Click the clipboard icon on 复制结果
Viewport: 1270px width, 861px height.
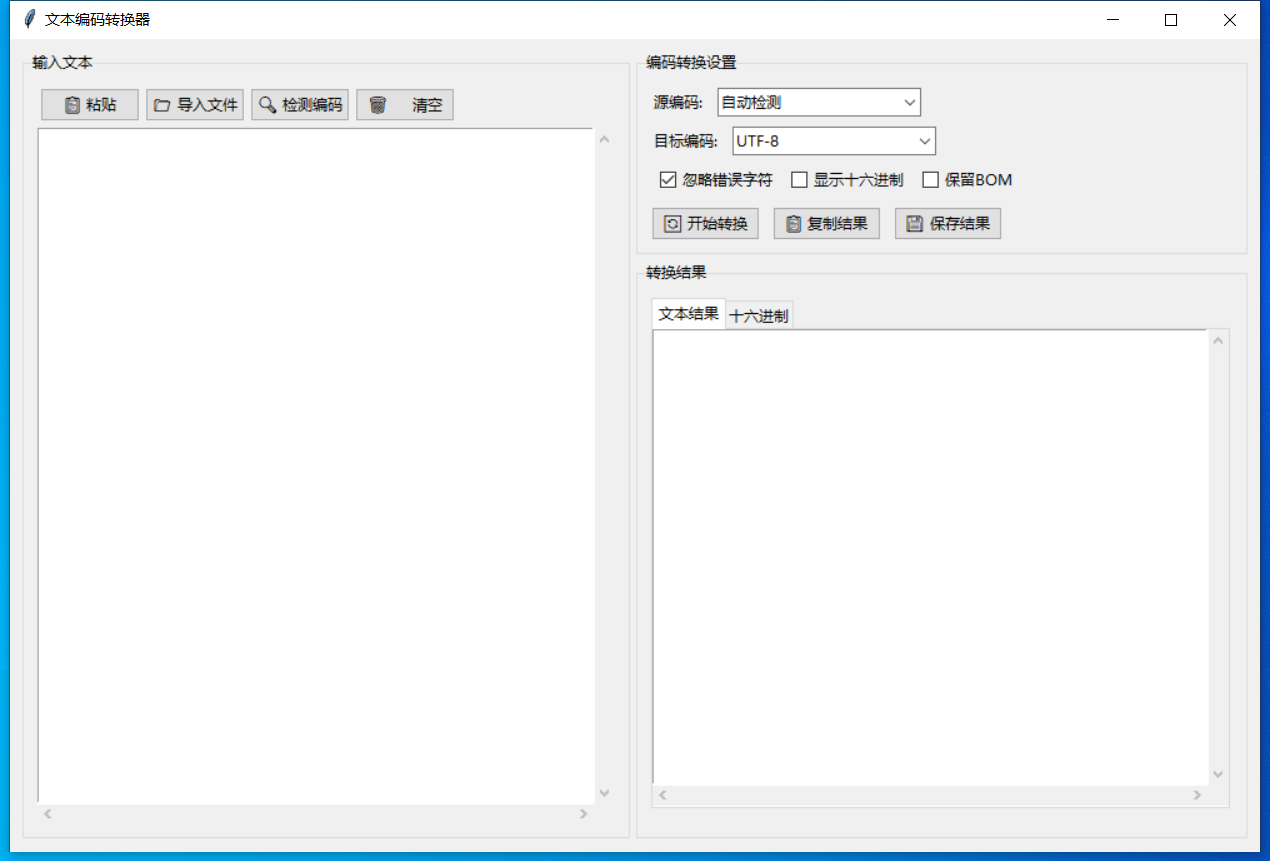coord(794,224)
